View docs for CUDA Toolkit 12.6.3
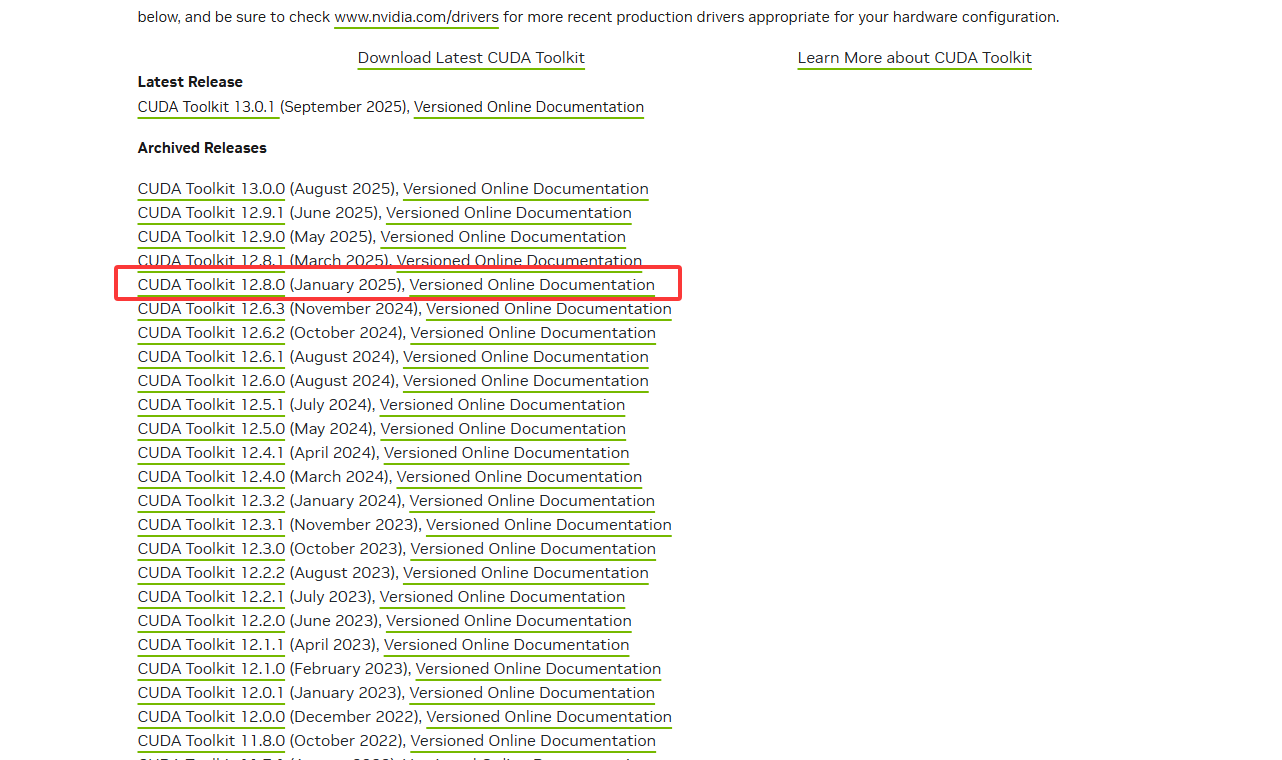The image size is (1282, 760). click(x=549, y=309)
